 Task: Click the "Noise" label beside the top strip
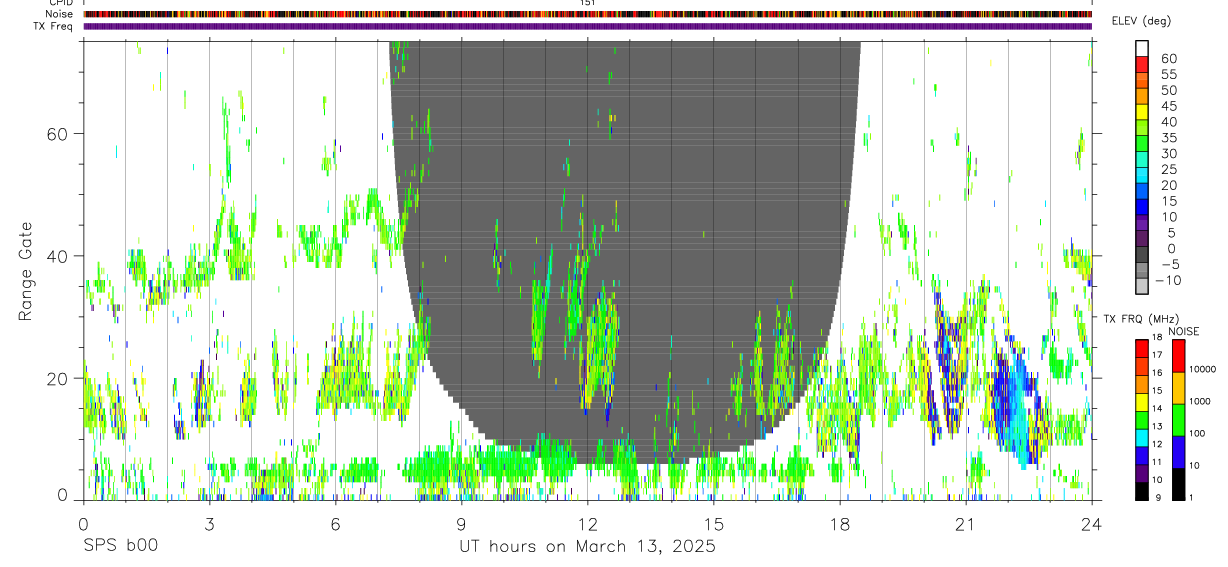point(60,14)
